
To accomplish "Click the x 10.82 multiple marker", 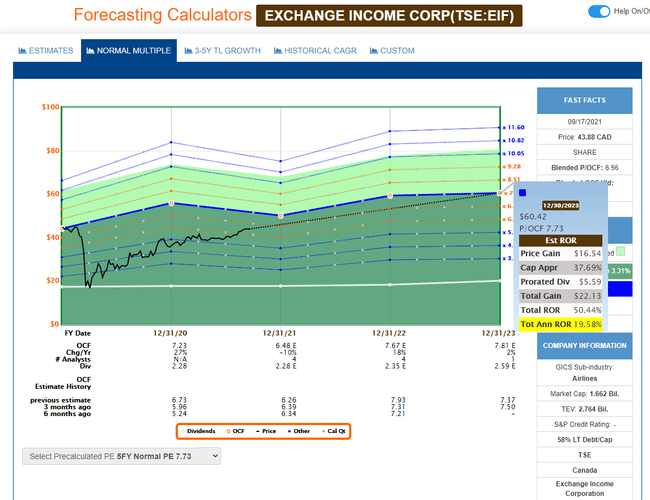I will click(x=514, y=140).
